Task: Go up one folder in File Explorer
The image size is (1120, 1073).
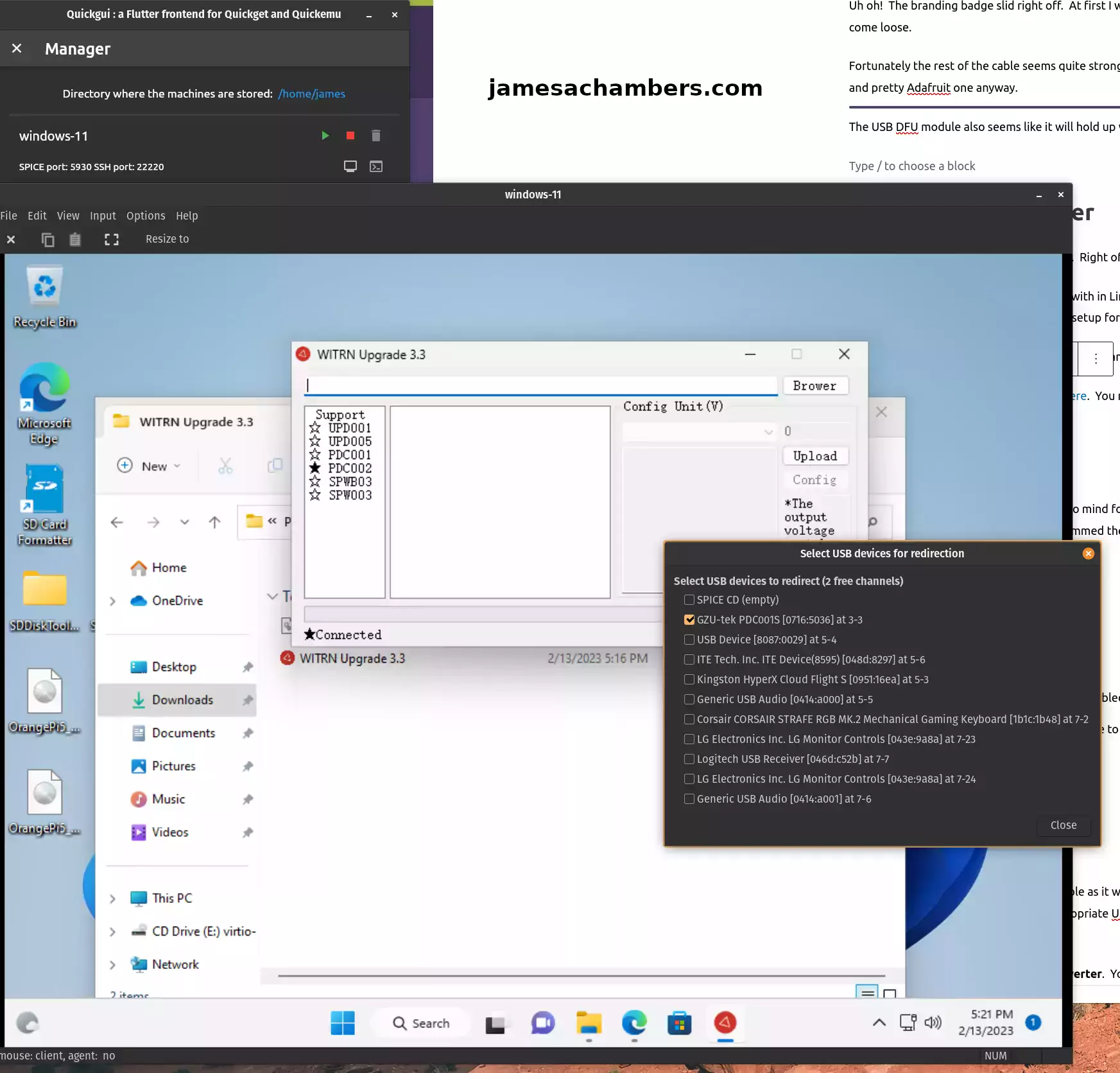Action: [214, 522]
